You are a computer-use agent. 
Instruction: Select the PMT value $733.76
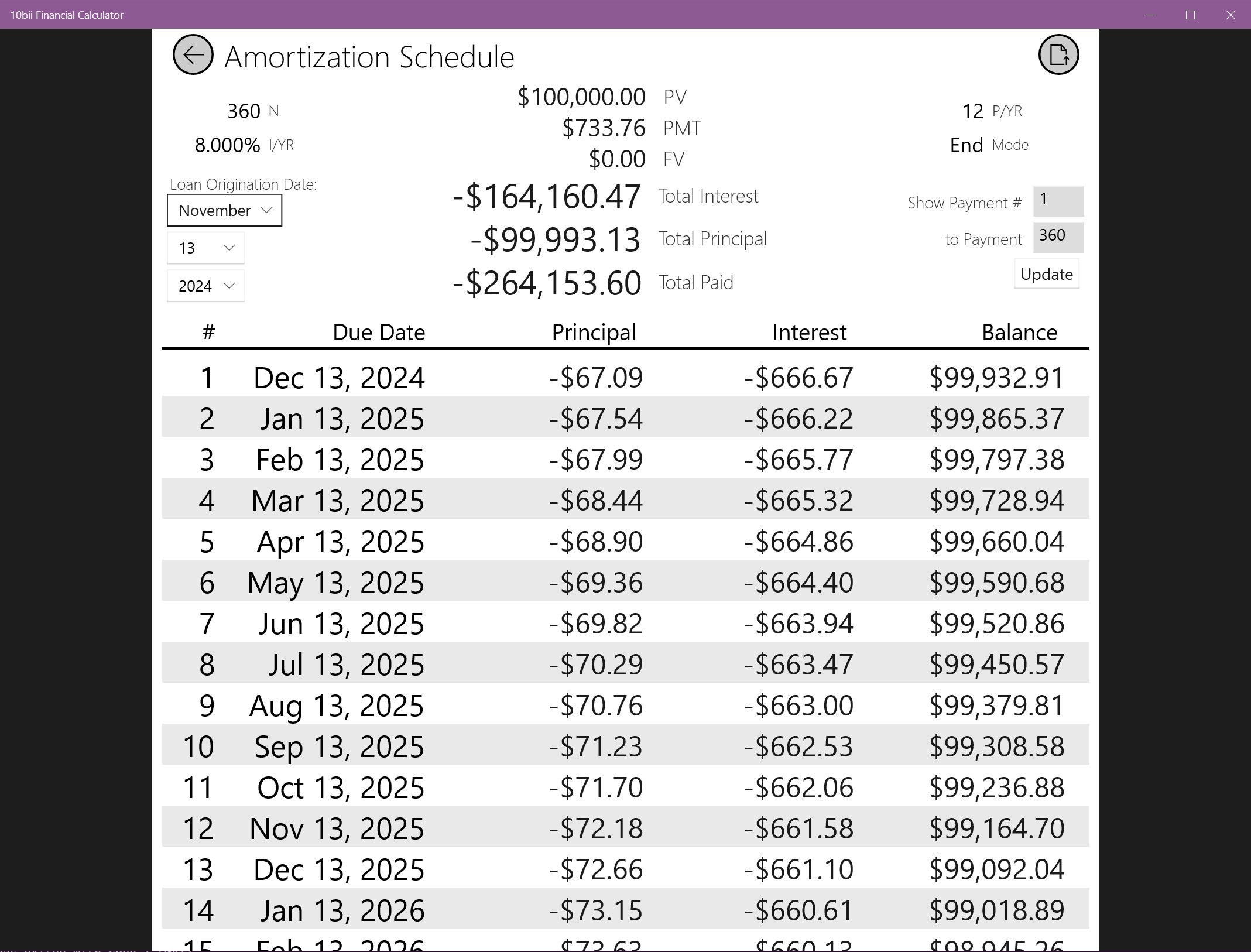604,128
